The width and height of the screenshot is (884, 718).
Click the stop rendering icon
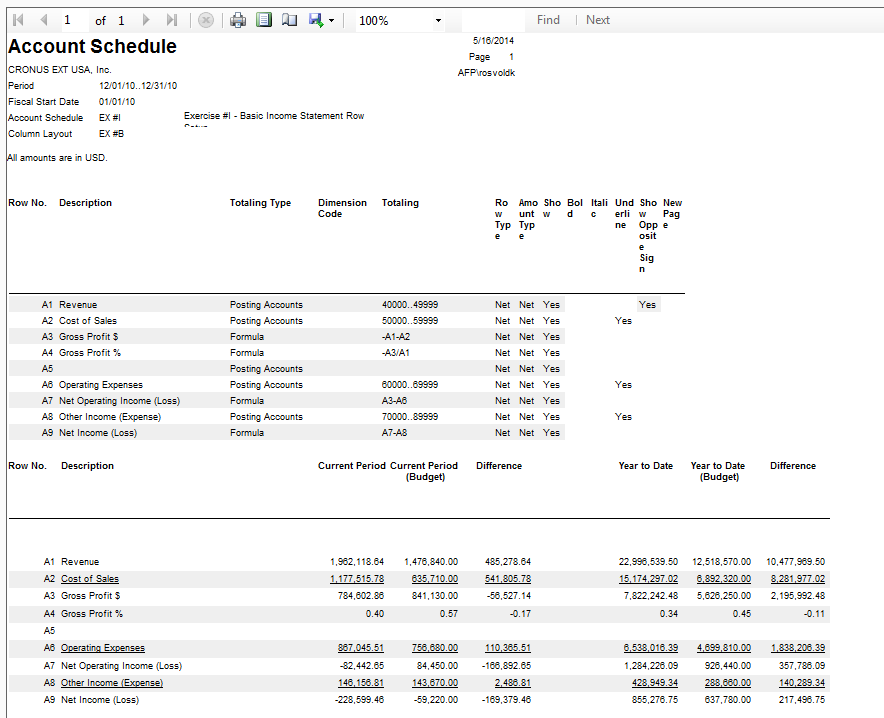pyautogui.click(x=206, y=20)
